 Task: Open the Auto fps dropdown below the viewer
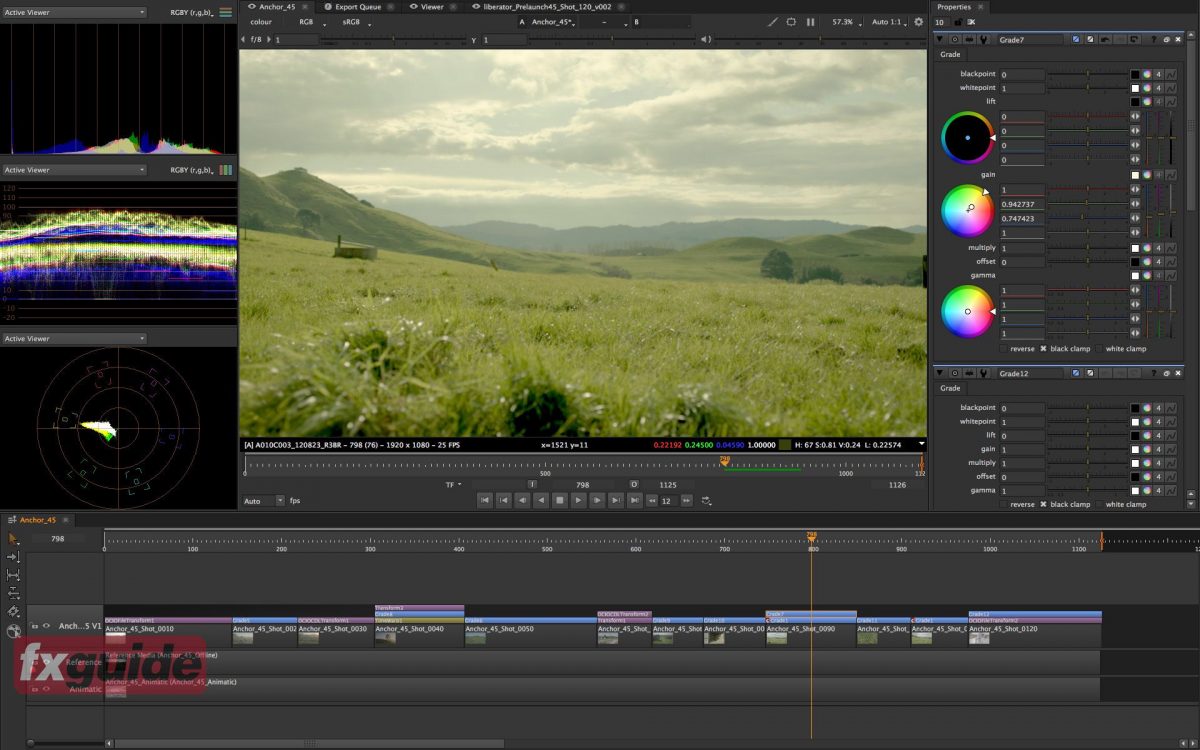point(263,500)
